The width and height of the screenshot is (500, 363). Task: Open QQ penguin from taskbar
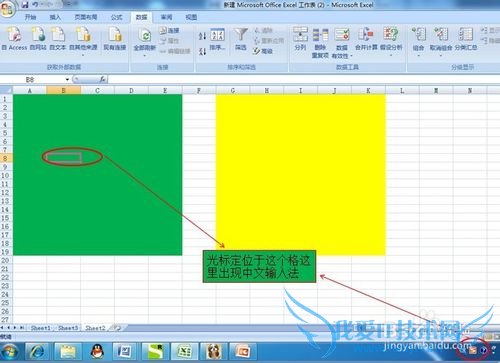[x=97, y=352]
